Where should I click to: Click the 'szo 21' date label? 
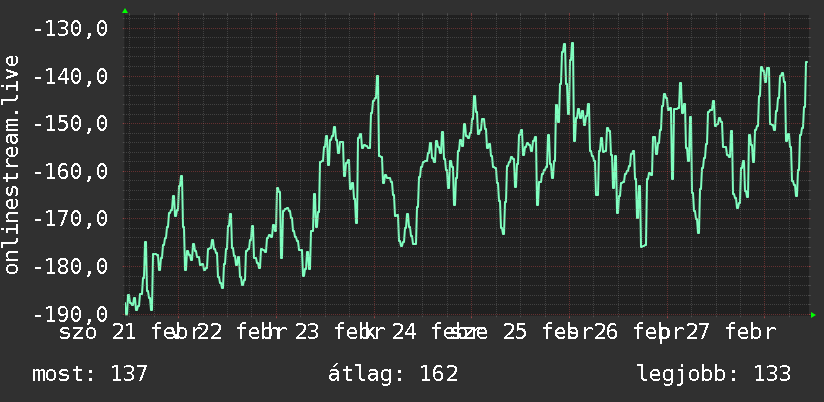(x=99, y=332)
